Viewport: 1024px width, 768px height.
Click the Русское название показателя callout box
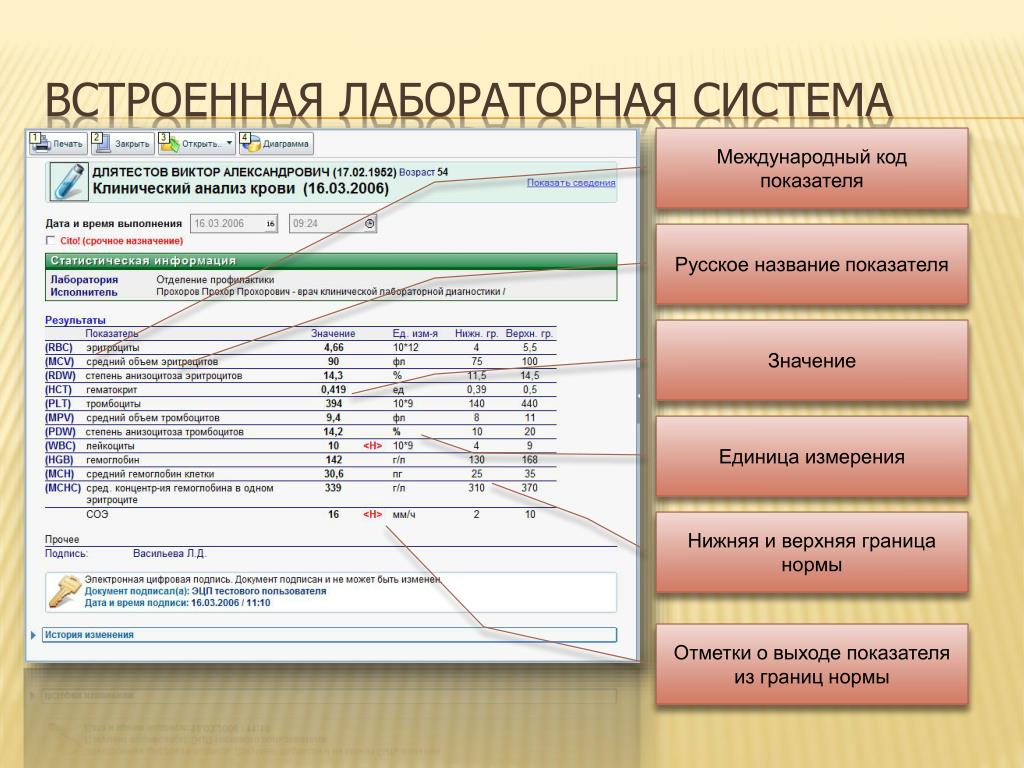tap(812, 264)
